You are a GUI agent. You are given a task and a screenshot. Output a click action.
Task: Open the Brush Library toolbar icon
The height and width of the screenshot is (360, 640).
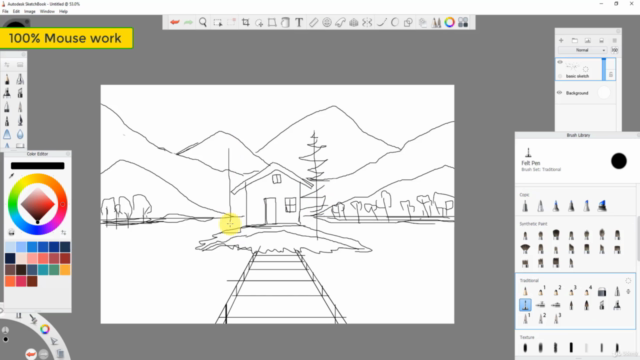436,22
